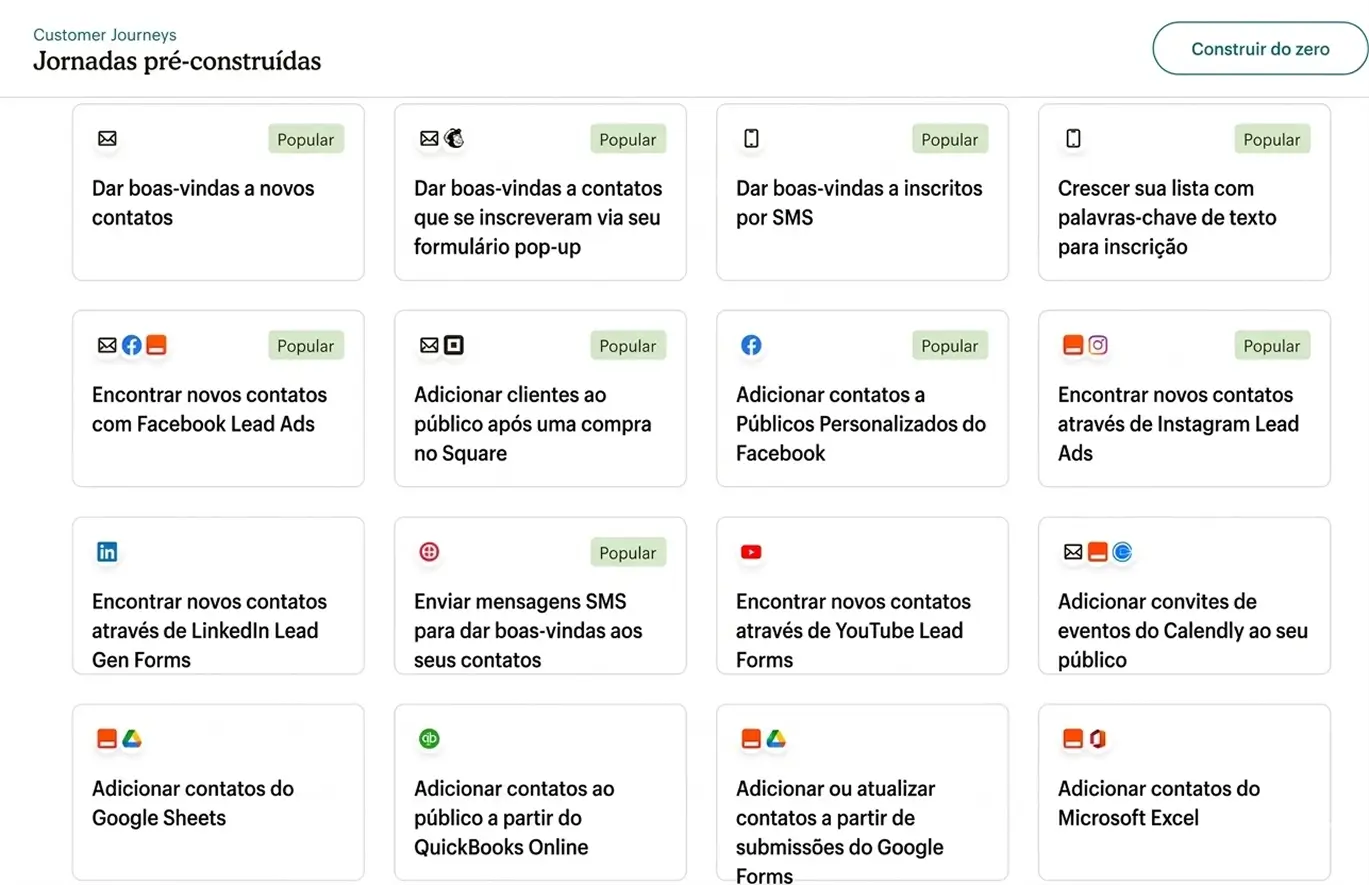Click the Facebook icon on Facebook Lead Ads card
The image size is (1369, 885).
(131, 345)
